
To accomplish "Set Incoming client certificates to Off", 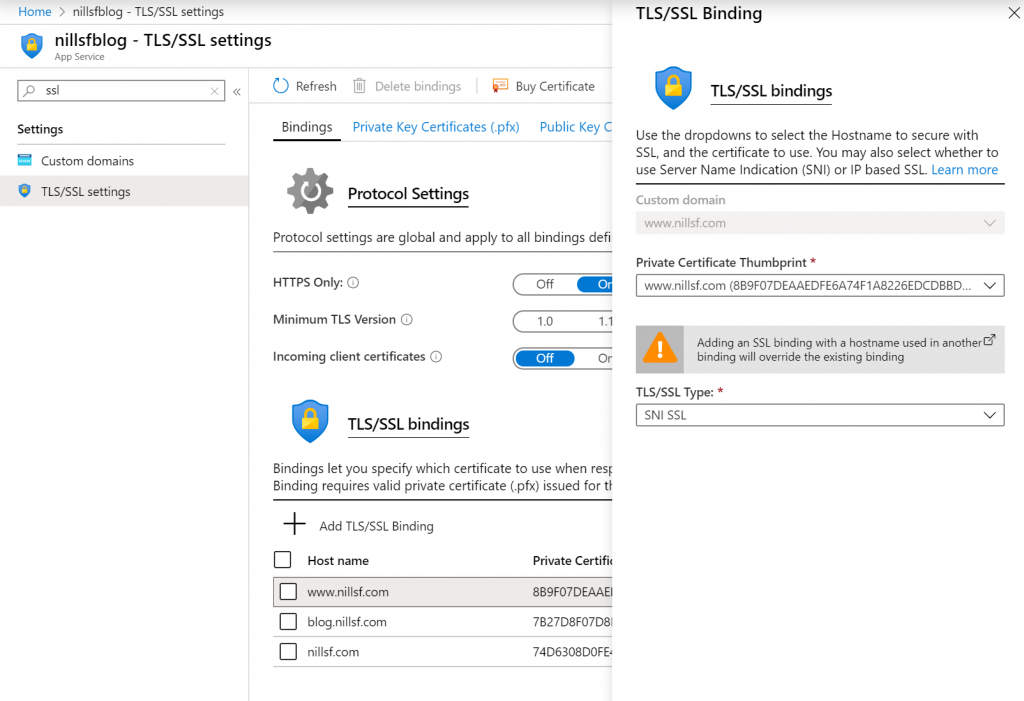I will (545, 358).
